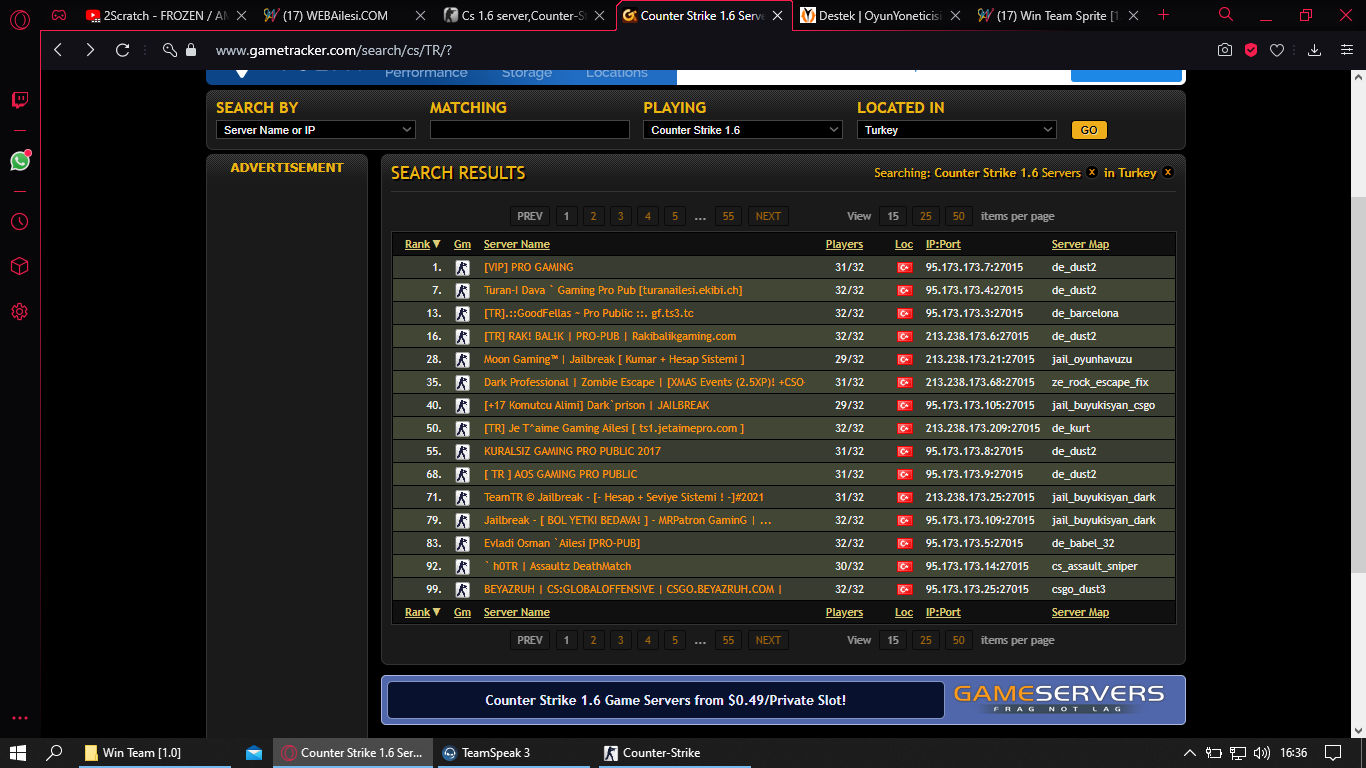The width and height of the screenshot is (1366, 768).
Task: Open sidebar more options three dots
Action: [x=19, y=718]
